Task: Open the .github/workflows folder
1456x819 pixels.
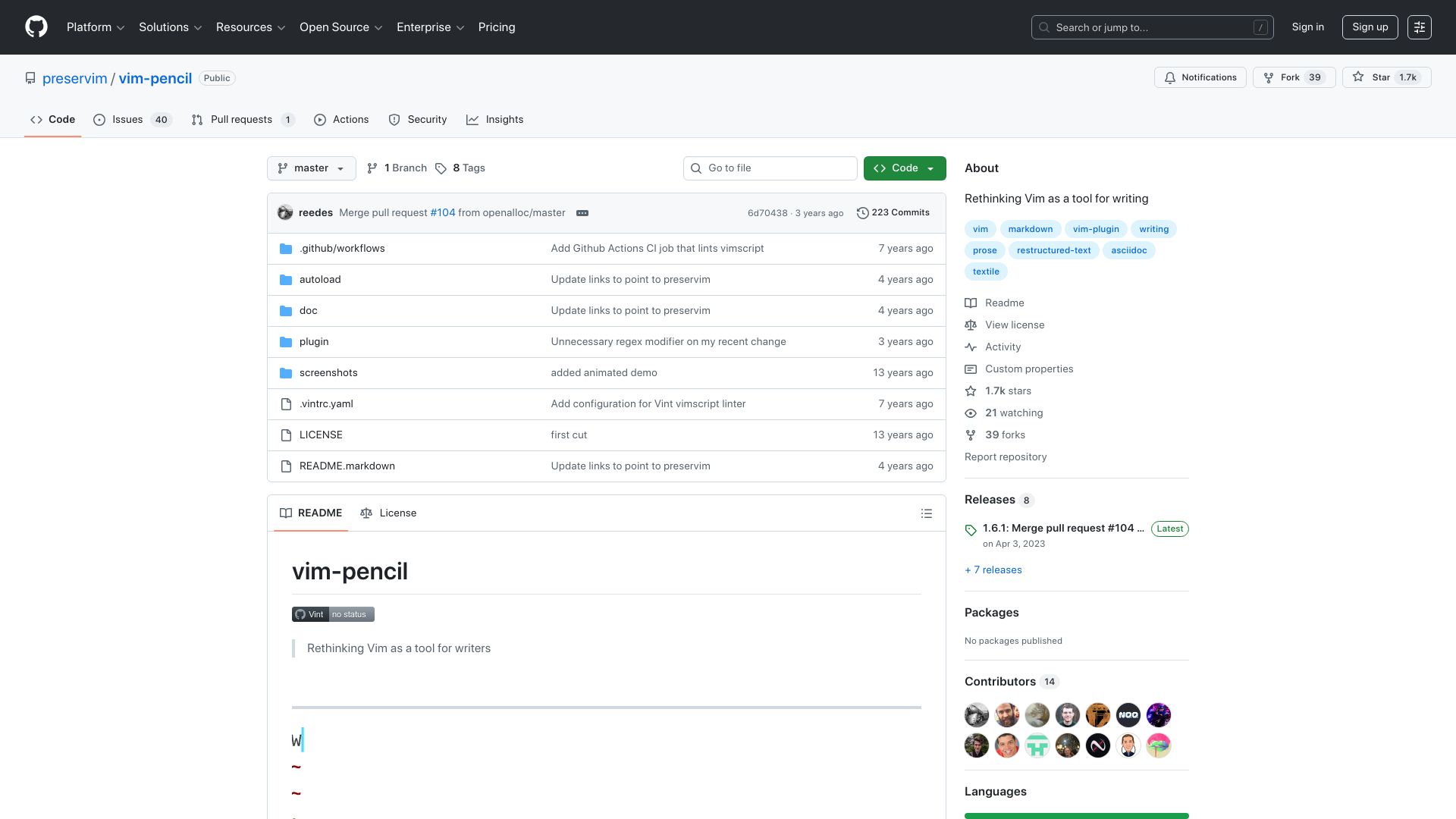Action: (x=342, y=249)
